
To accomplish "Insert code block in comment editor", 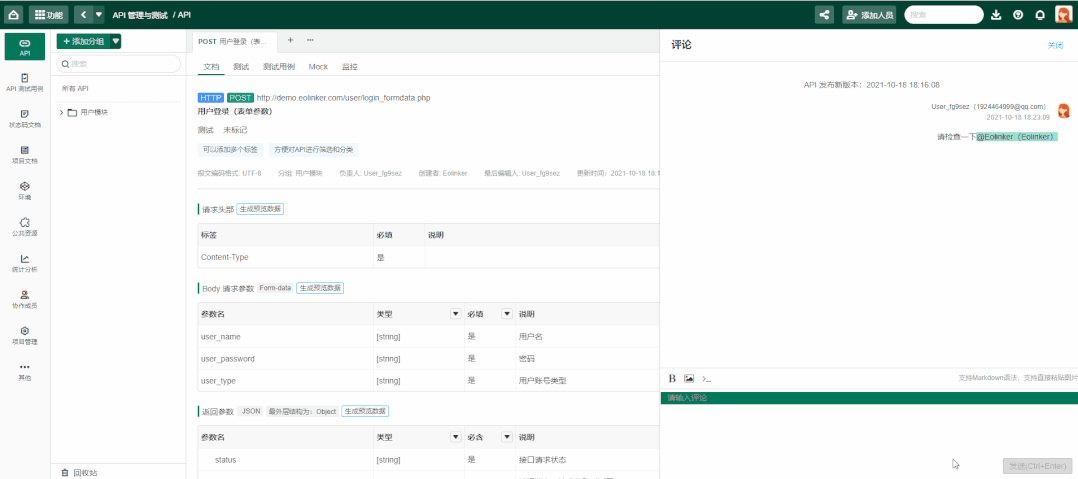I will (x=706, y=379).
